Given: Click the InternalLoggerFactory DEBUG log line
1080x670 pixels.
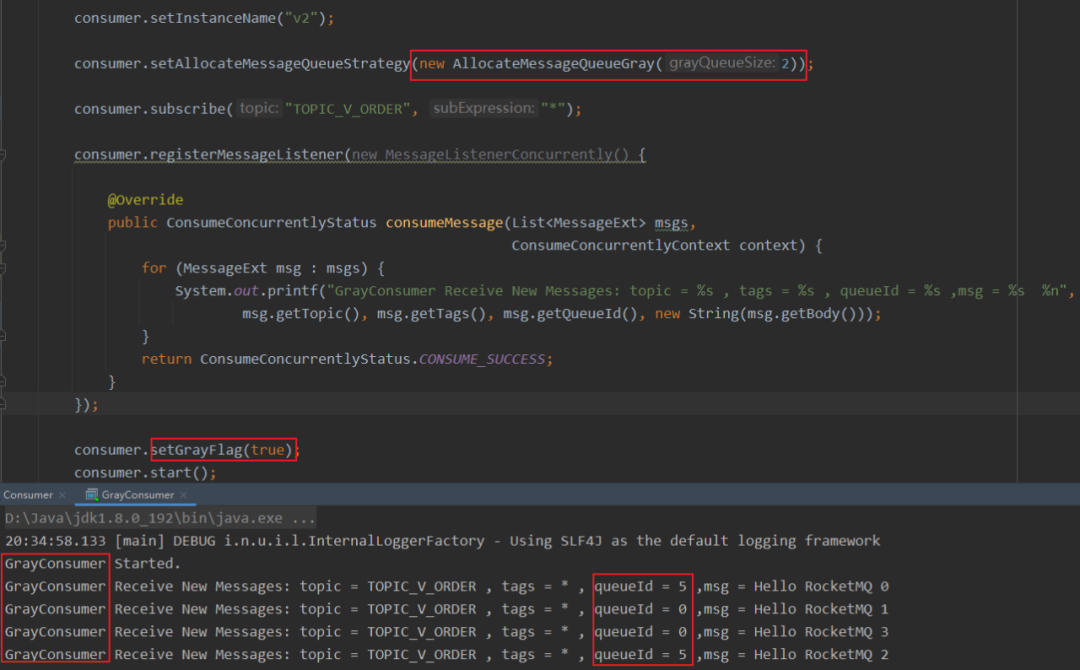Looking at the screenshot, I should pyautogui.click(x=442, y=541).
